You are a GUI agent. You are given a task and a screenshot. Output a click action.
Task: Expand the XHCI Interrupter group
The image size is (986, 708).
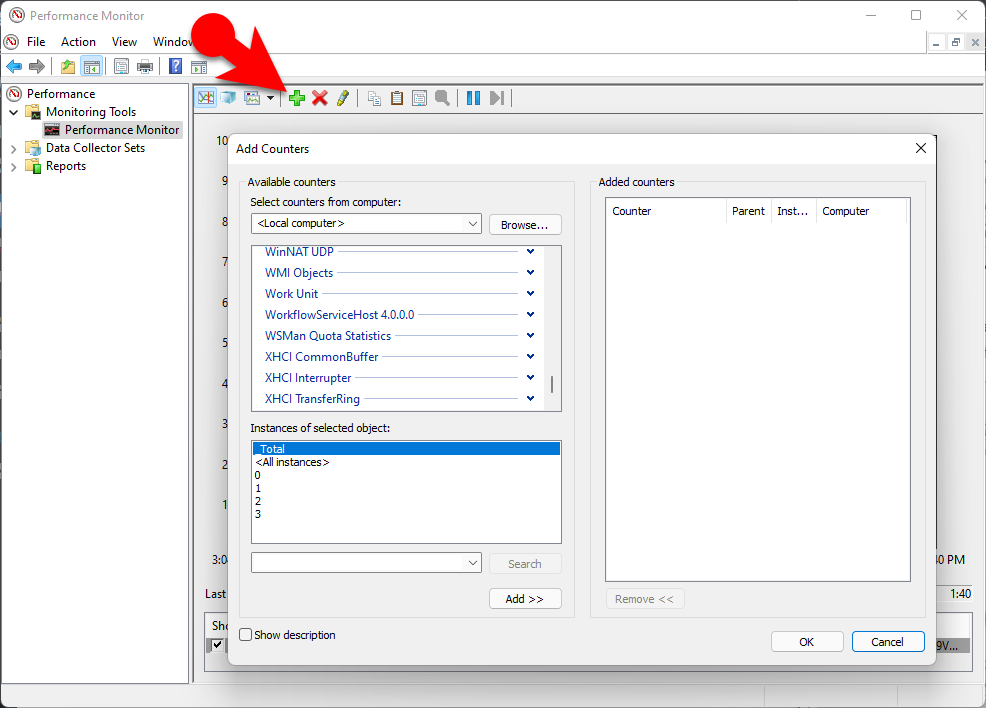[530, 377]
